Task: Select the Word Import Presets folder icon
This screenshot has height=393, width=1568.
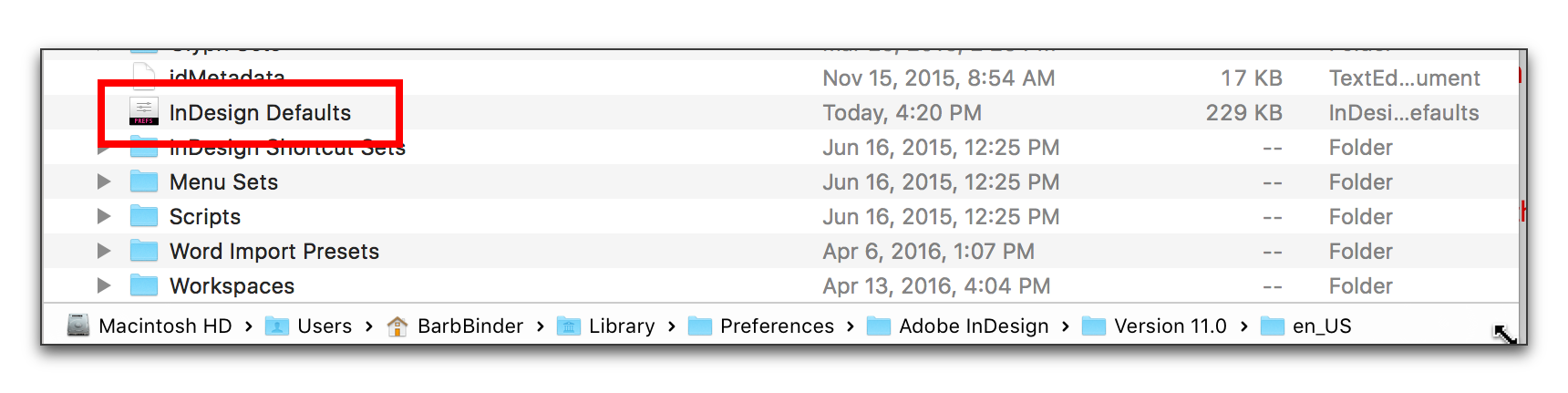Action: click(x=144, y=251)
